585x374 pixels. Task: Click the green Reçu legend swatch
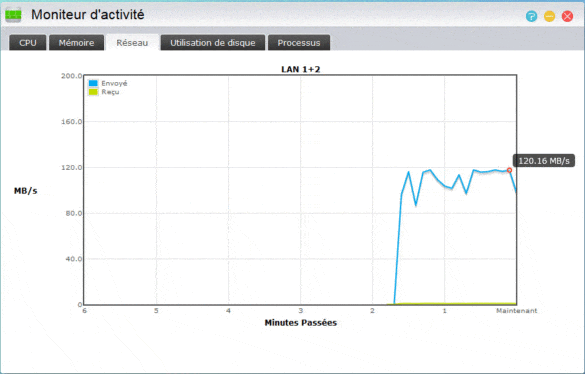click(93, 92)
